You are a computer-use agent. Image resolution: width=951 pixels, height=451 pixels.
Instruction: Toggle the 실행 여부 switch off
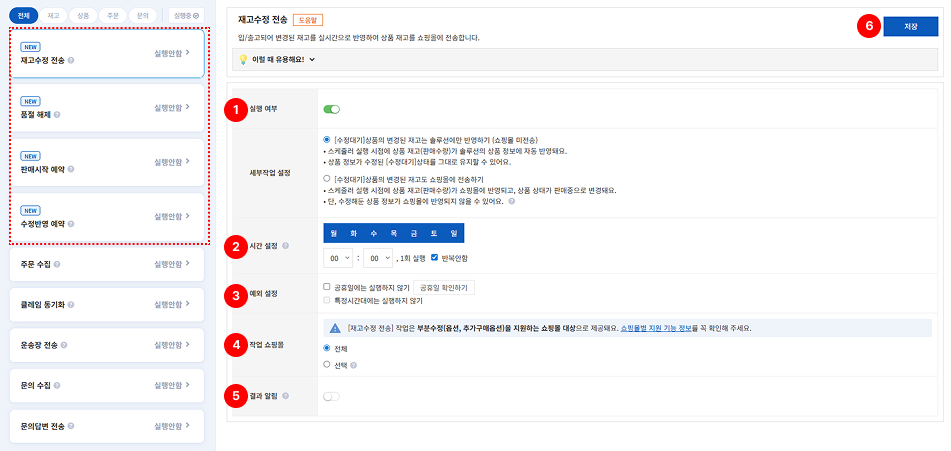pyautogui.click(x=331, y=109)
